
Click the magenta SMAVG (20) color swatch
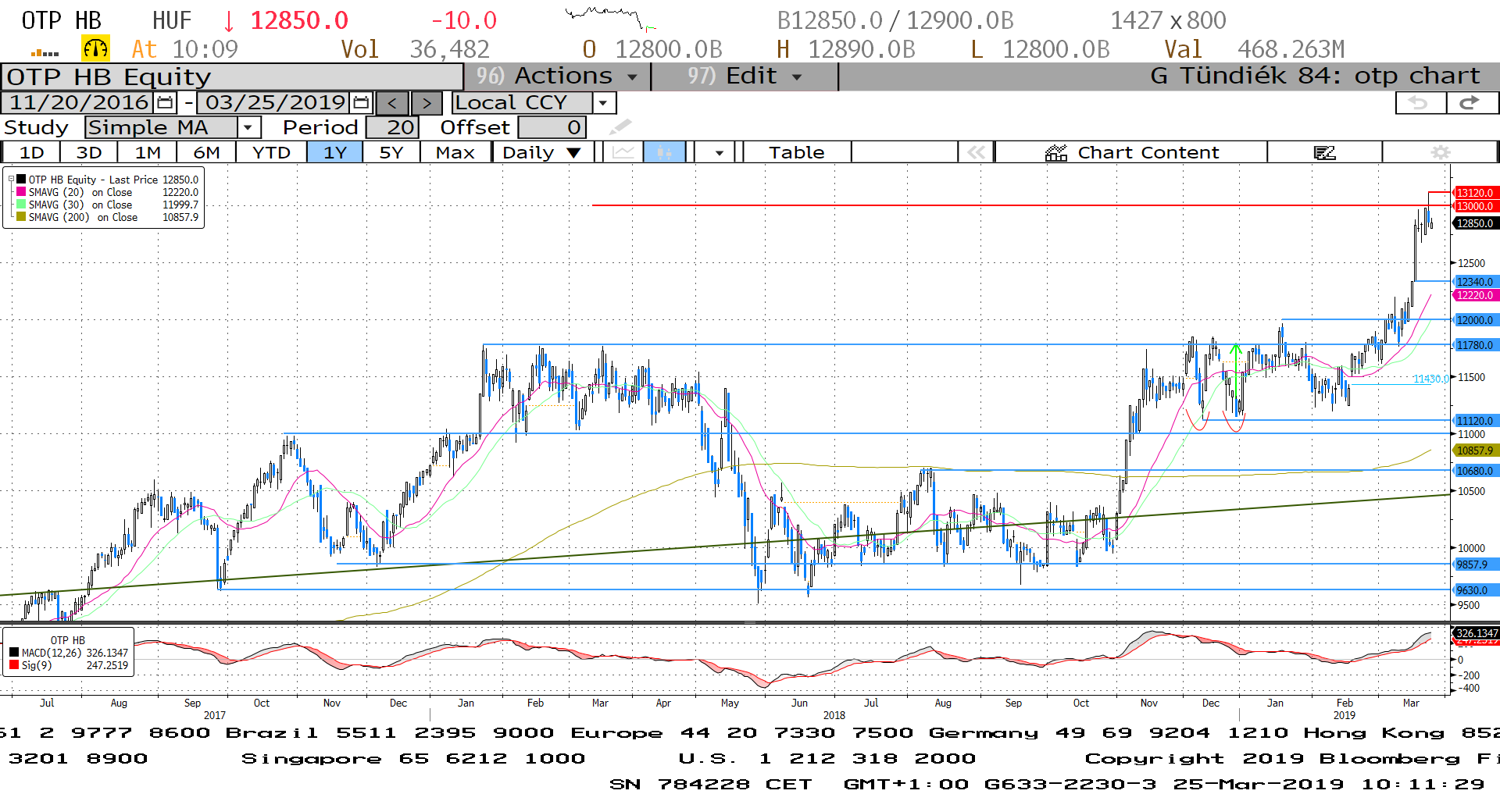21,192
